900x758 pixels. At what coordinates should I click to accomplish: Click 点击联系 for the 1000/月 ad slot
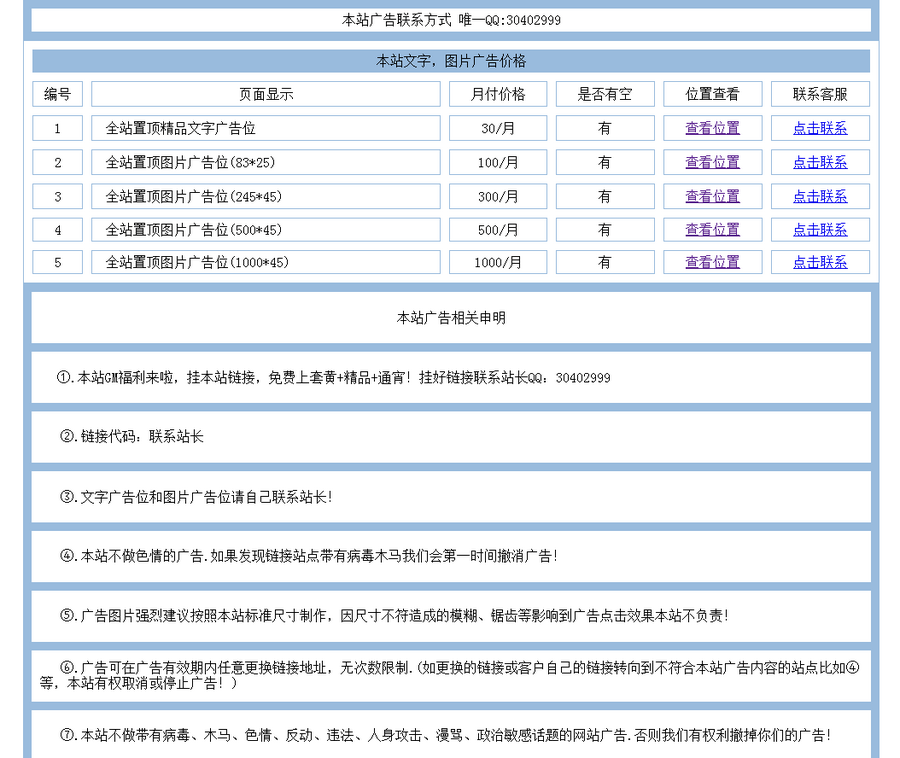coord(820,262)
